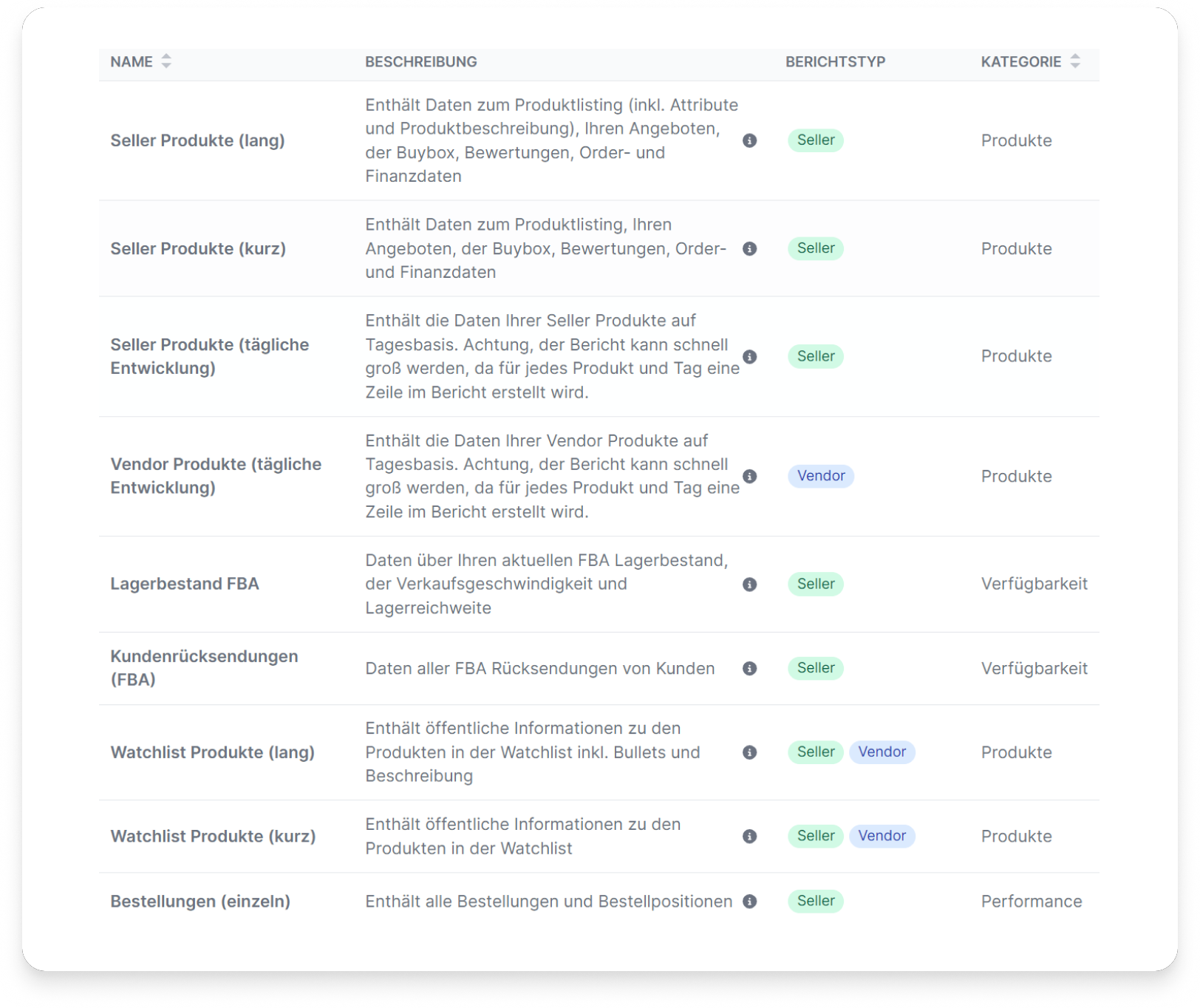Open info icon for Seller Produkte tägliche Entwicklung

click(x=749, y=356)
